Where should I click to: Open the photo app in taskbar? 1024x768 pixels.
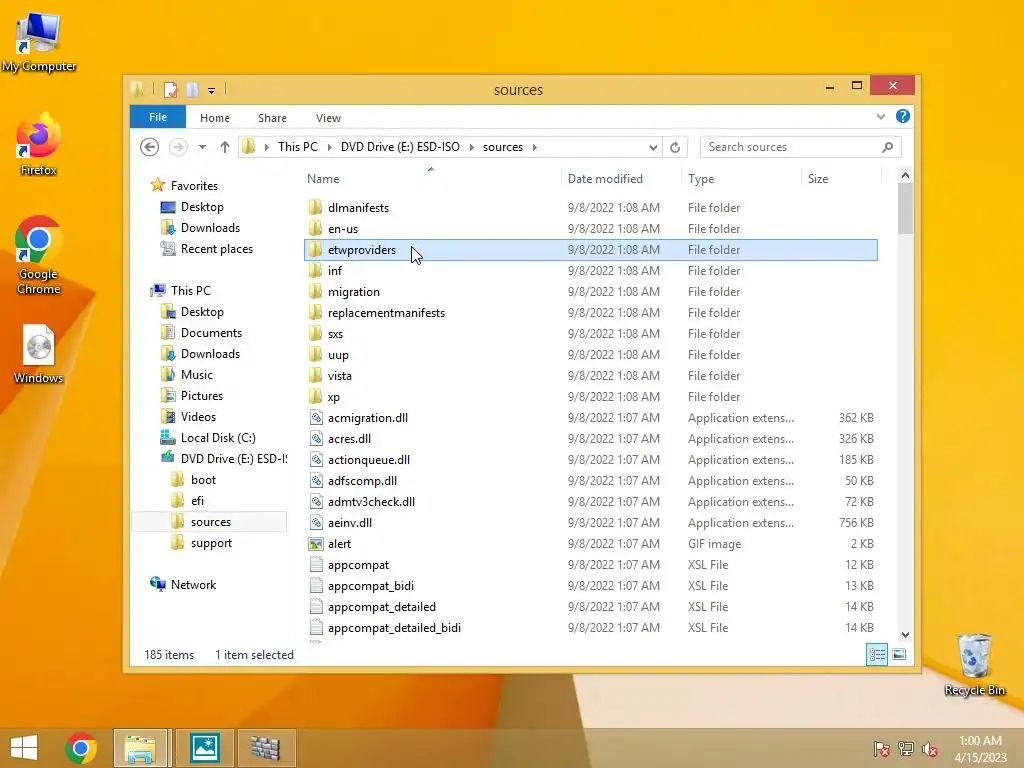(204, 748)
